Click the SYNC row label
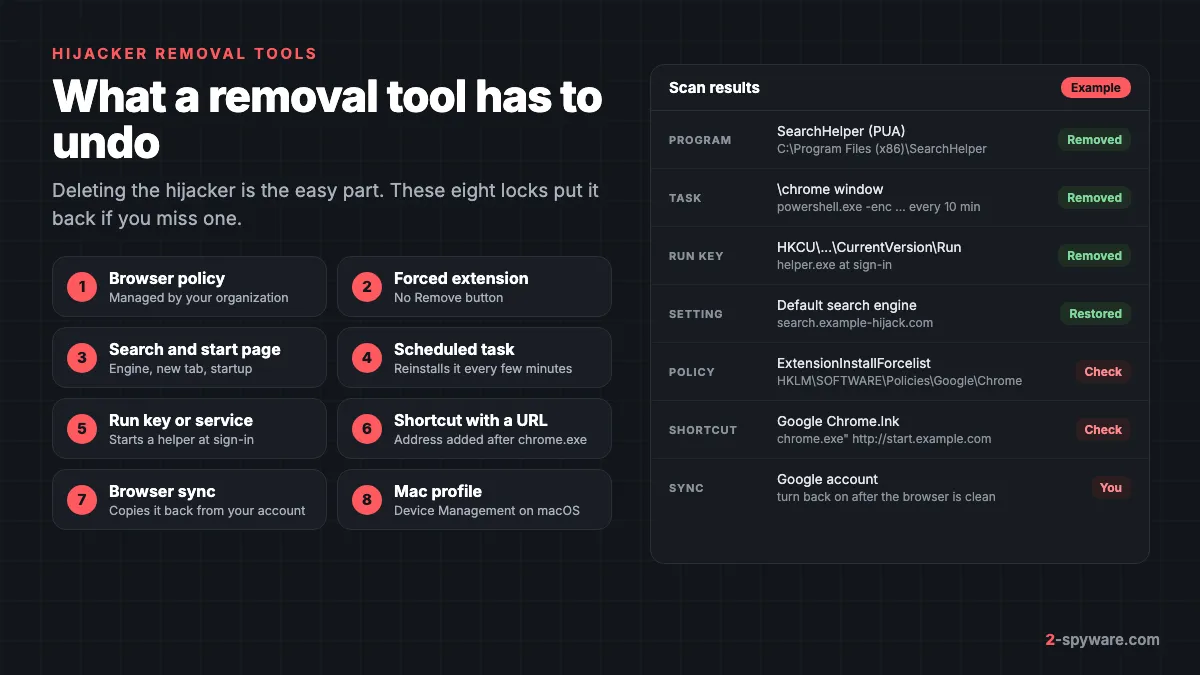1200x675 pixels. [686, 488]
